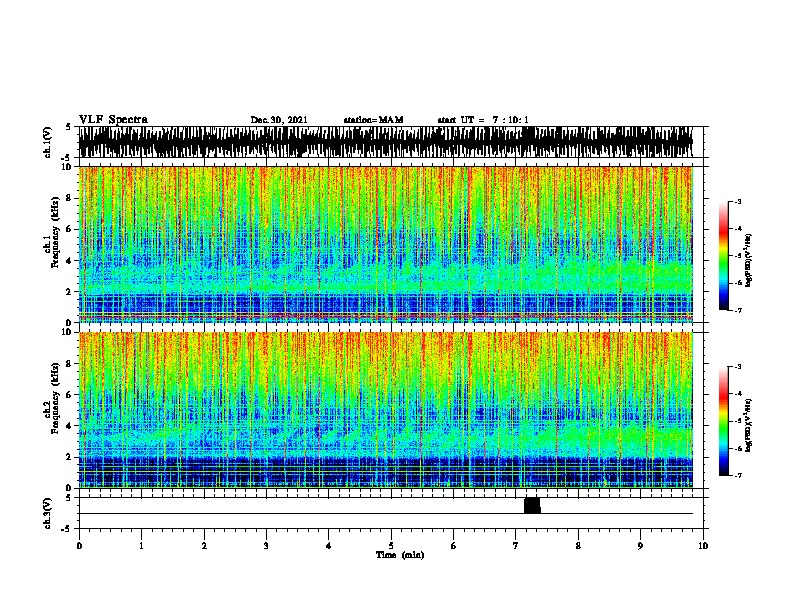The image size is (792, 612).
Task: Click the "-7" label on ch.2 color bar
Action: click(737, 475)
